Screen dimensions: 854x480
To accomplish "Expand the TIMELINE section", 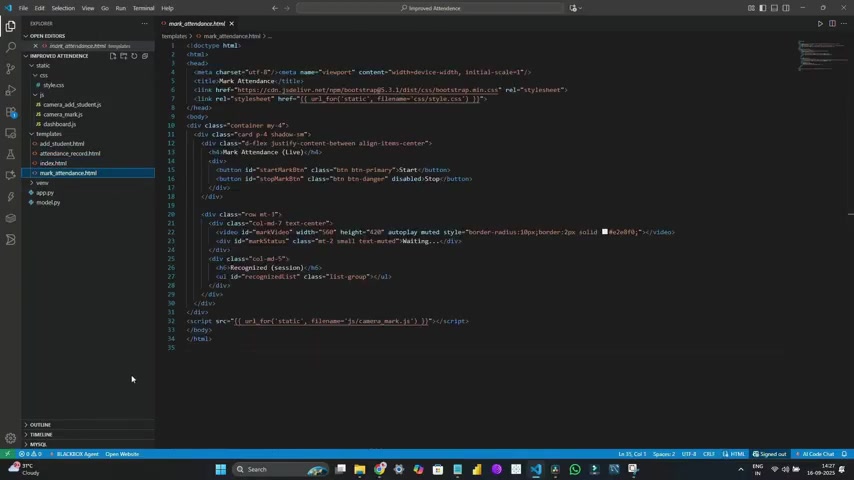I will click(41, 435).
